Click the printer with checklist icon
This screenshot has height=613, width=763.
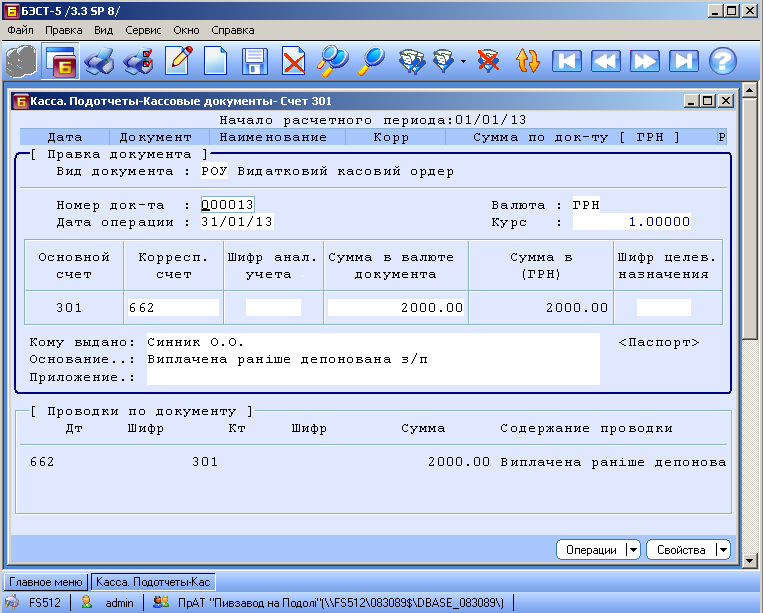click(x=139, y=62)
